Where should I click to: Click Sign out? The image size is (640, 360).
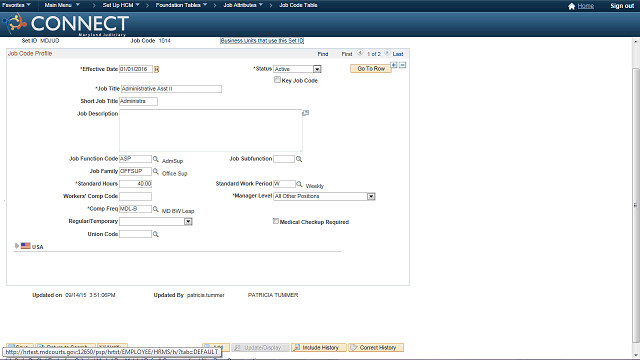[x=622, y=6]
